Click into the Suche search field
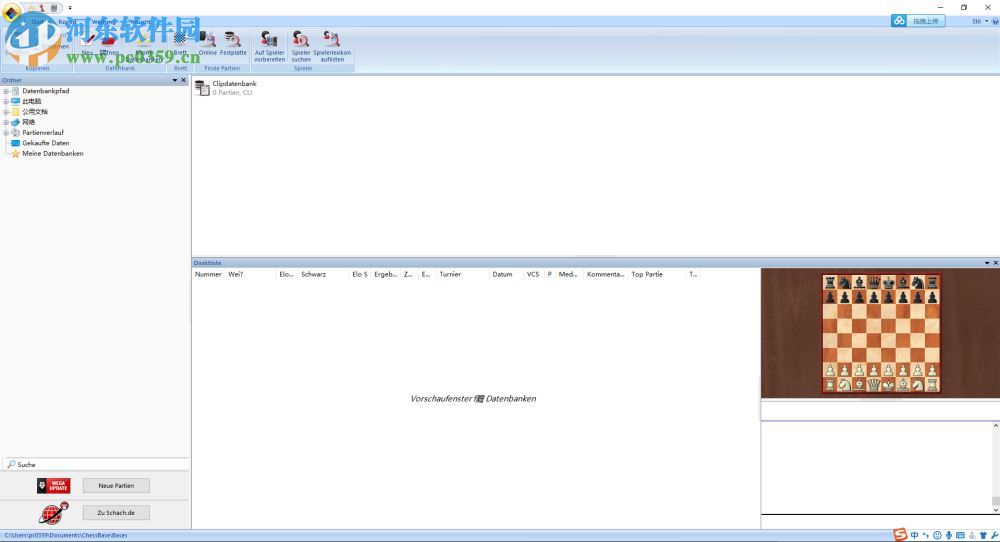Screen dimensions: 1000x542 pyautogui.click(x=100, y=464)
